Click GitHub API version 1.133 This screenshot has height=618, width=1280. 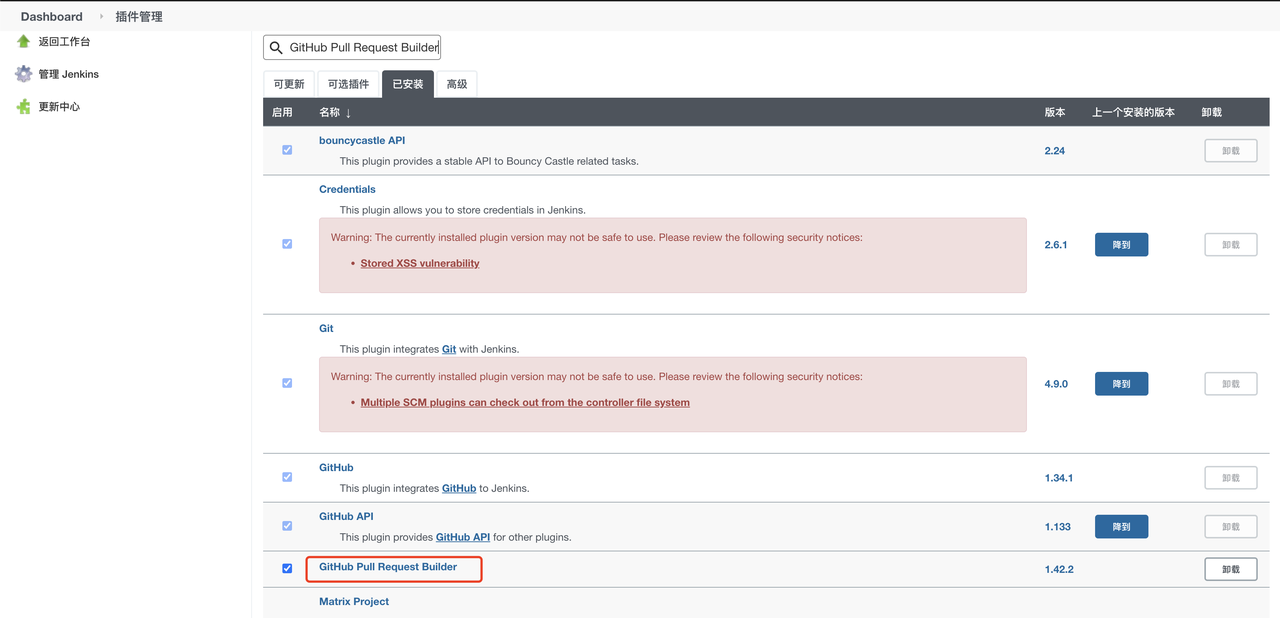click(x=1057, y=527)
